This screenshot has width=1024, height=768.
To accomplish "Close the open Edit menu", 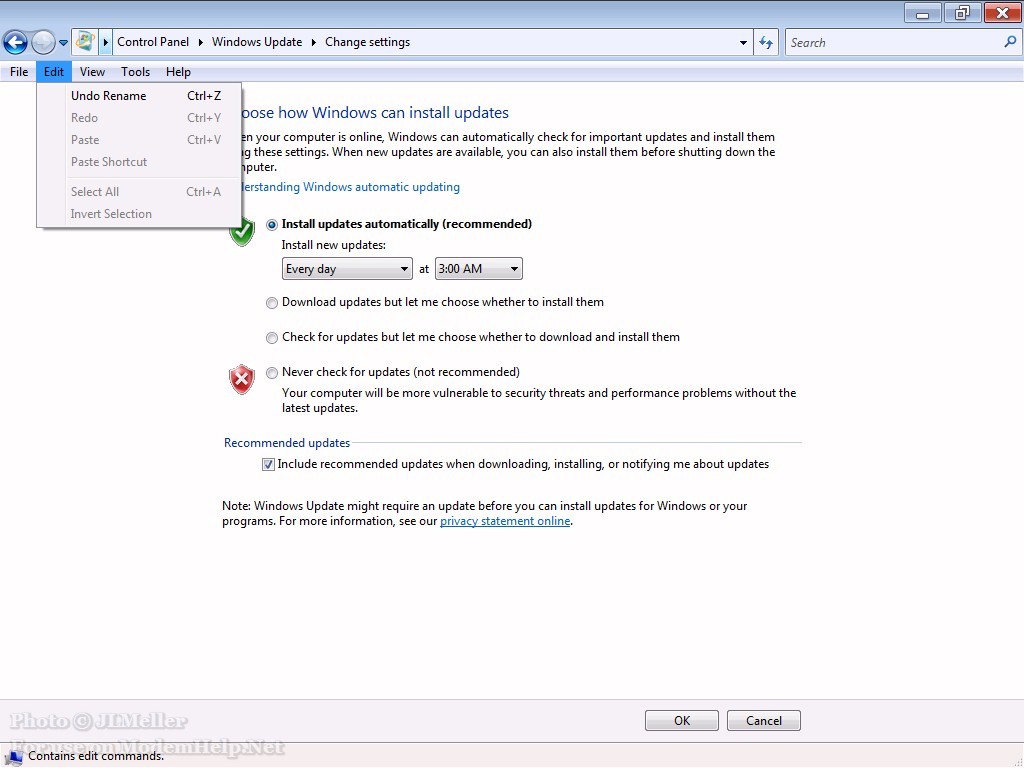I will (54, 72).
